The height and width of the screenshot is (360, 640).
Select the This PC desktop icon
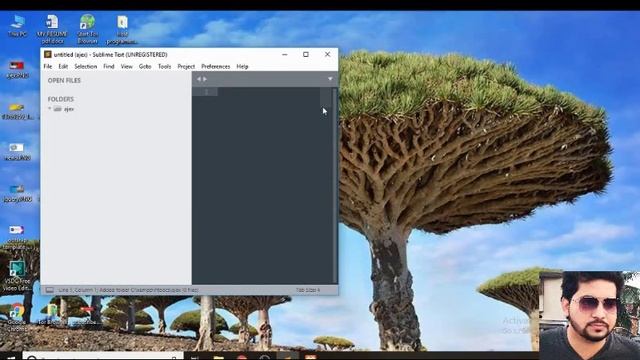pos(18,26)
